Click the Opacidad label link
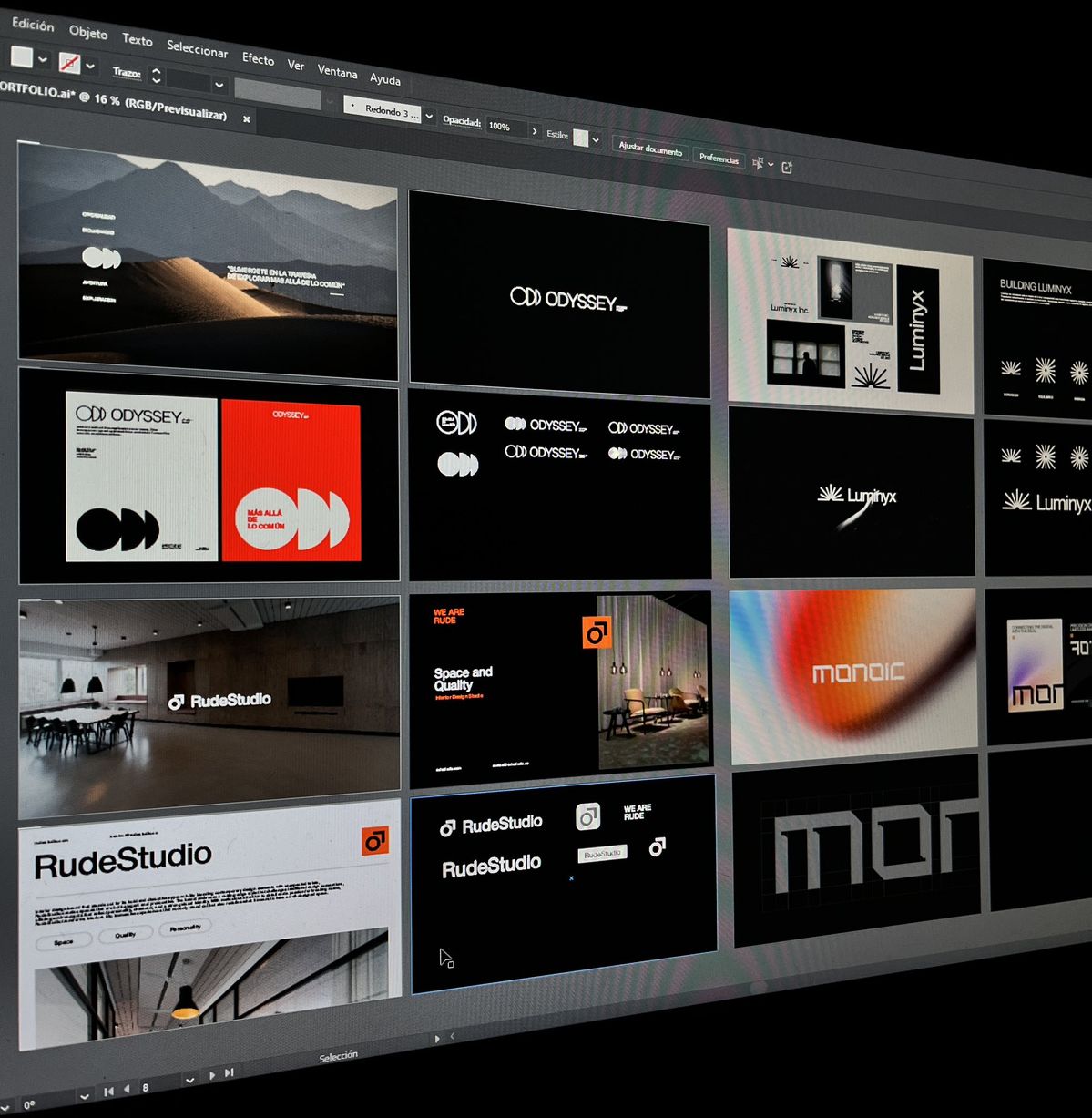This screenshot has width=1092, height=1118. click(462, 120)
